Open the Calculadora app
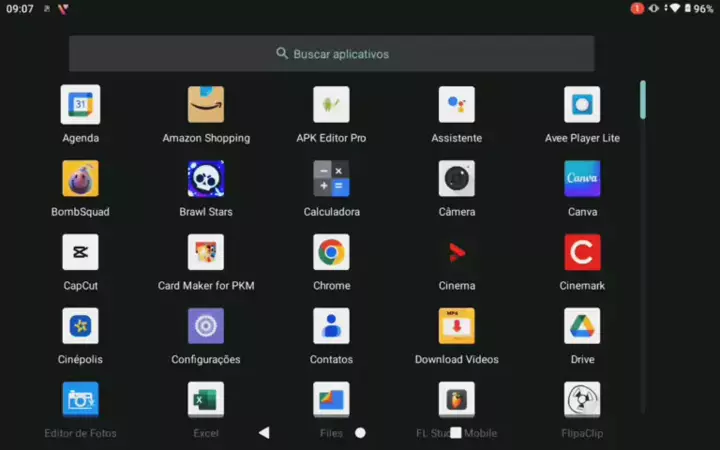 point(331,179)
